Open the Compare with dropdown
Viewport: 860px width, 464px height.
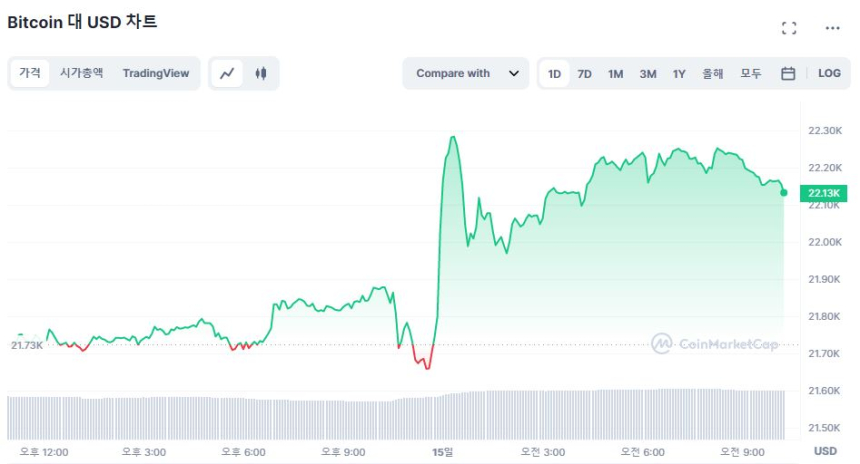(x=453, y=73)
